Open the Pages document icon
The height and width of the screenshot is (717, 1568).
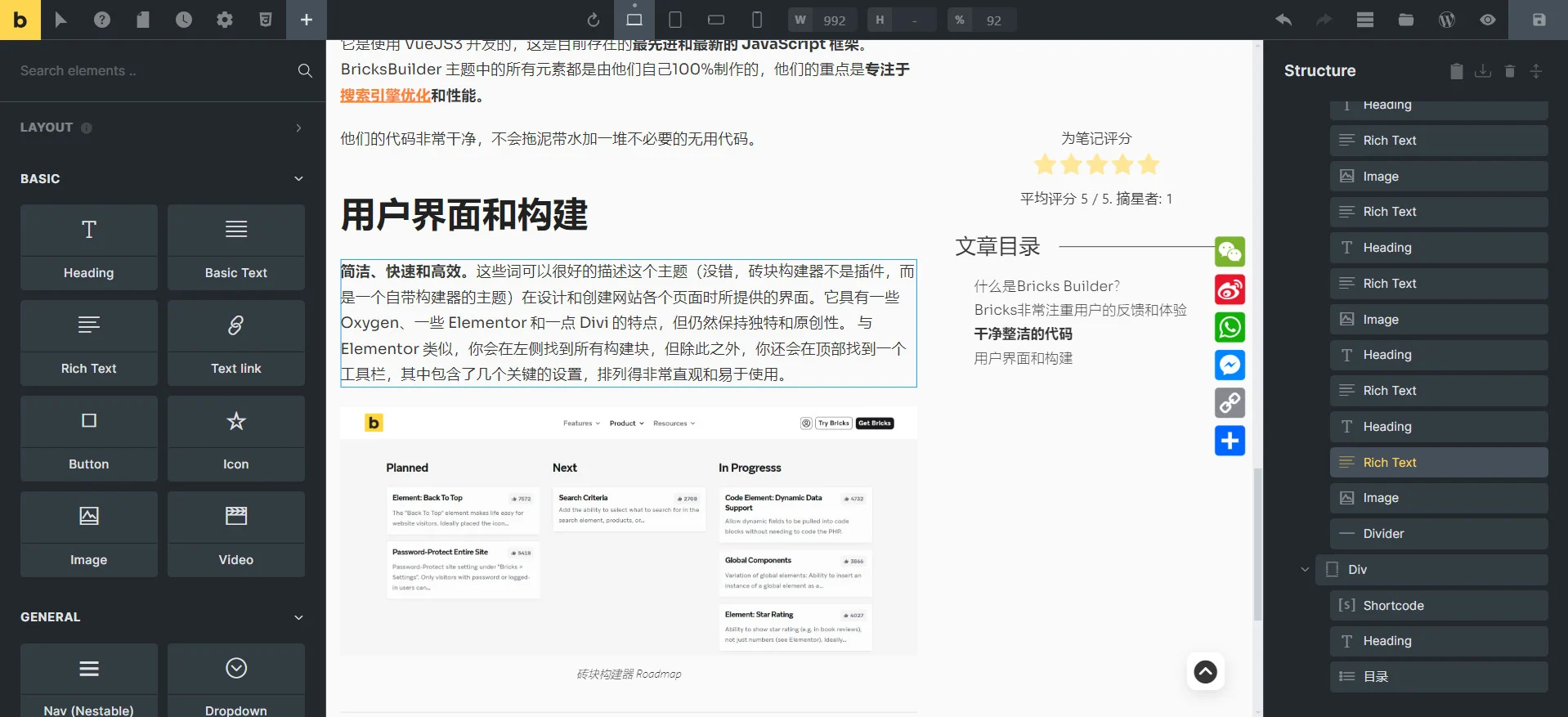point(143,20)
